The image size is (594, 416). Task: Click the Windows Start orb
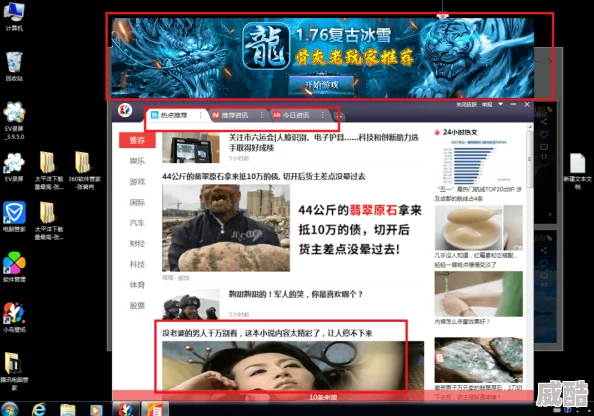10,409
